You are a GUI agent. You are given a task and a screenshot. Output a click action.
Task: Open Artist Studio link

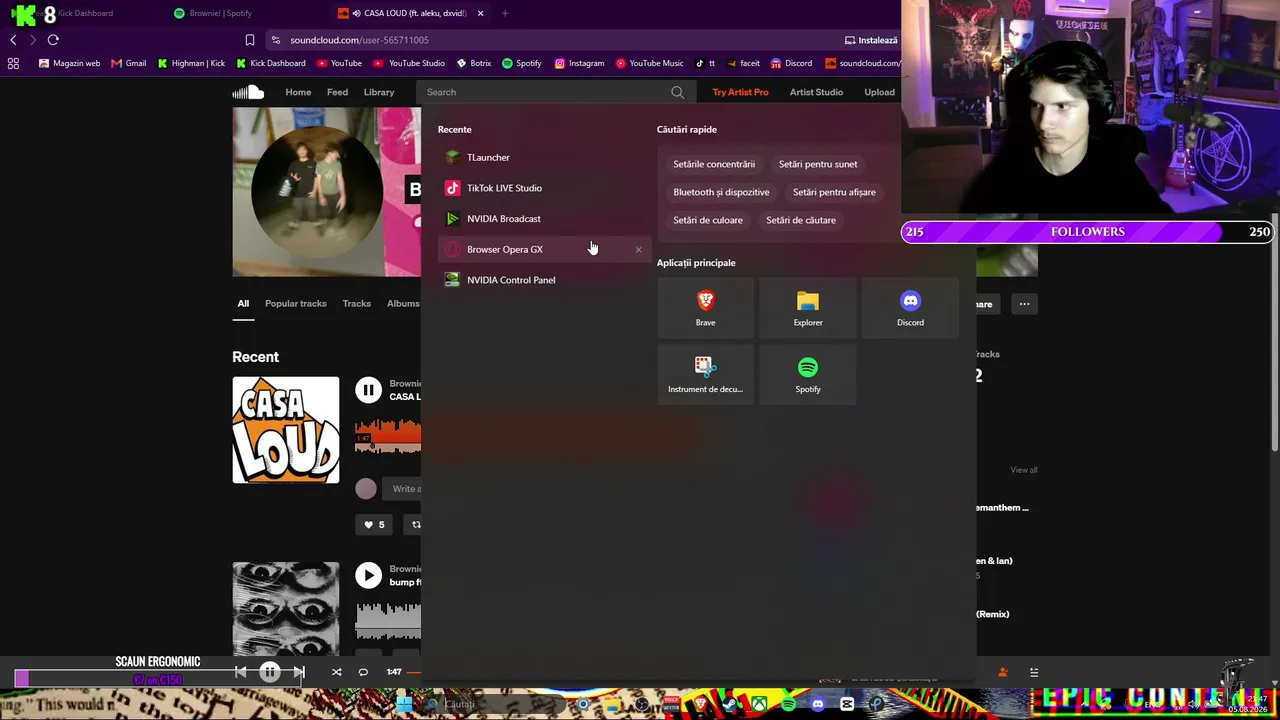click(x=816, y=92)
